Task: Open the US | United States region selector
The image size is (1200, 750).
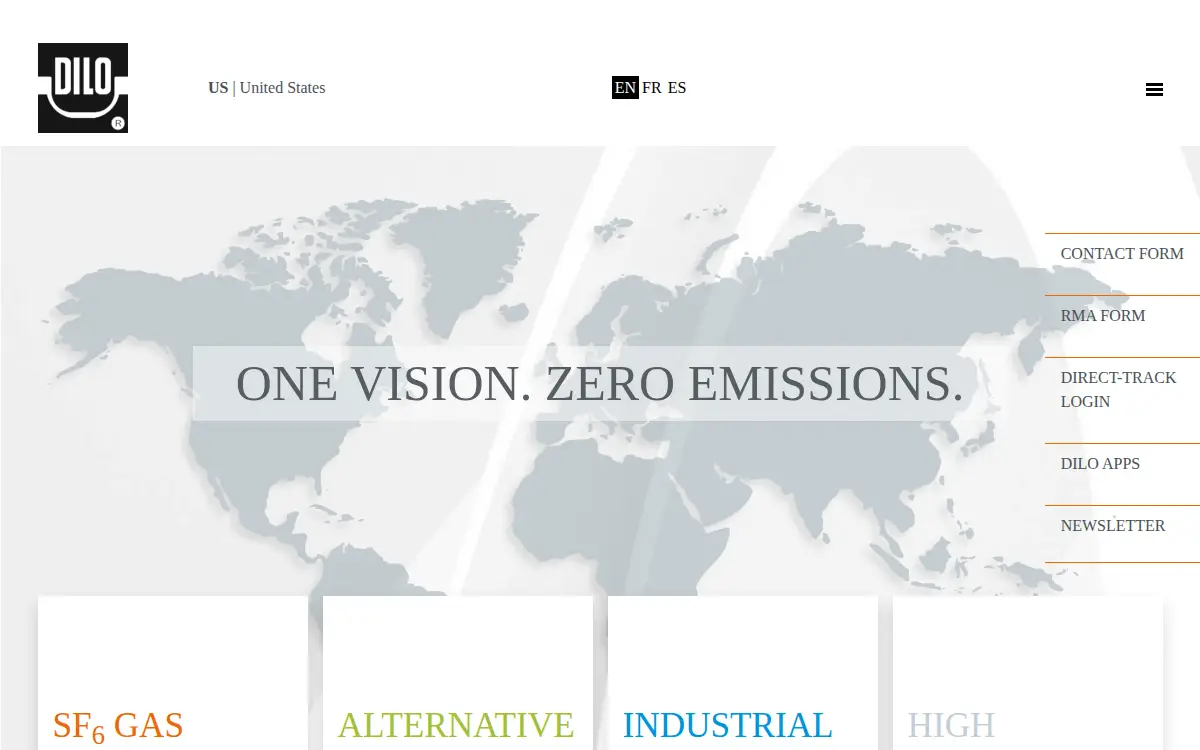Action: coord(267,88)
